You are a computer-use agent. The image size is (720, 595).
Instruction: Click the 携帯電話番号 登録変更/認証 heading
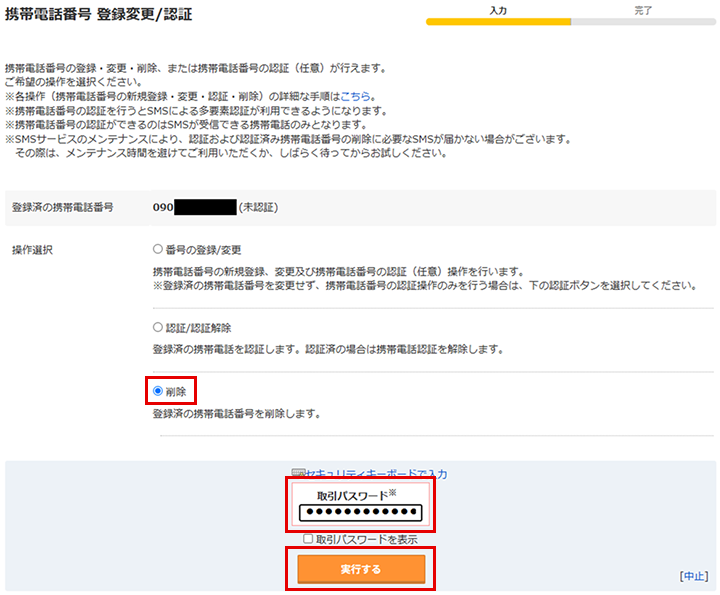tap(98, 14)
